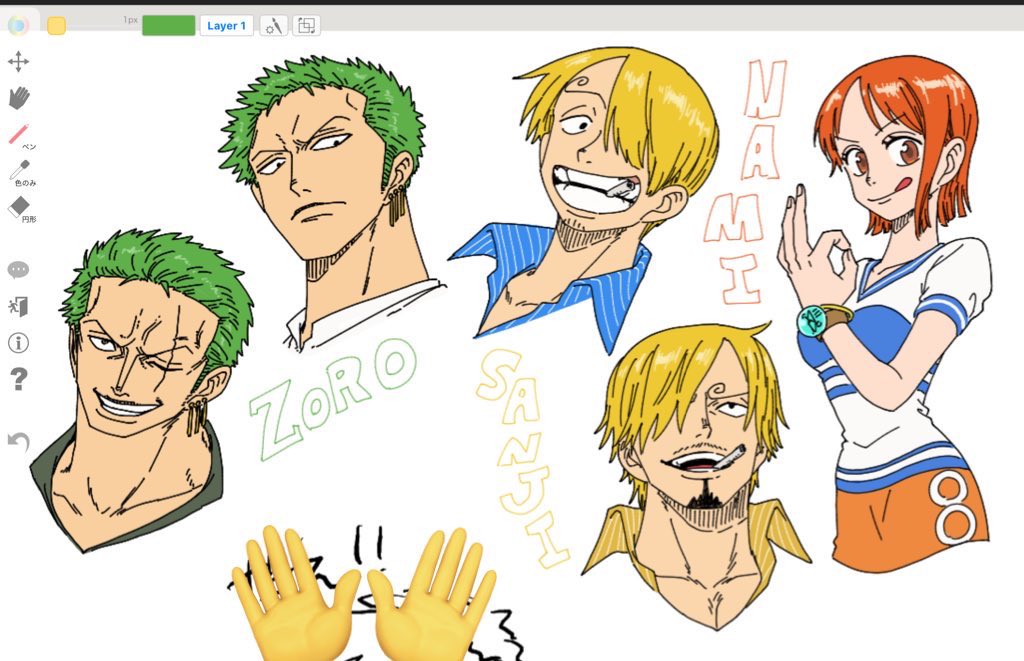This screenshot has height=661, width=1024.
Task: Open the color wheel picker
Action: (x=18, y=25)
